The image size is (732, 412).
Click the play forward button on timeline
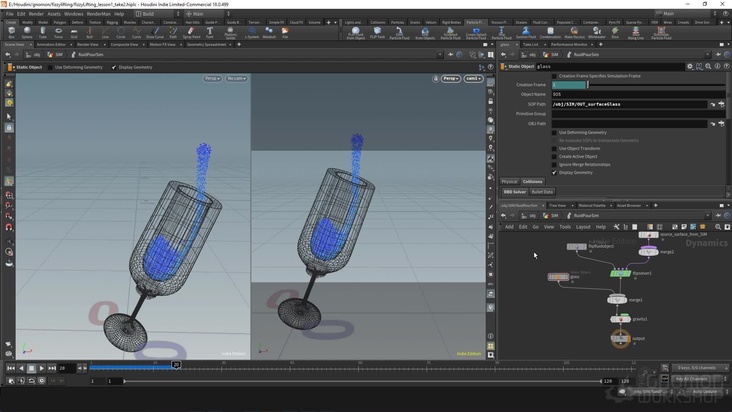click(42, 368)
